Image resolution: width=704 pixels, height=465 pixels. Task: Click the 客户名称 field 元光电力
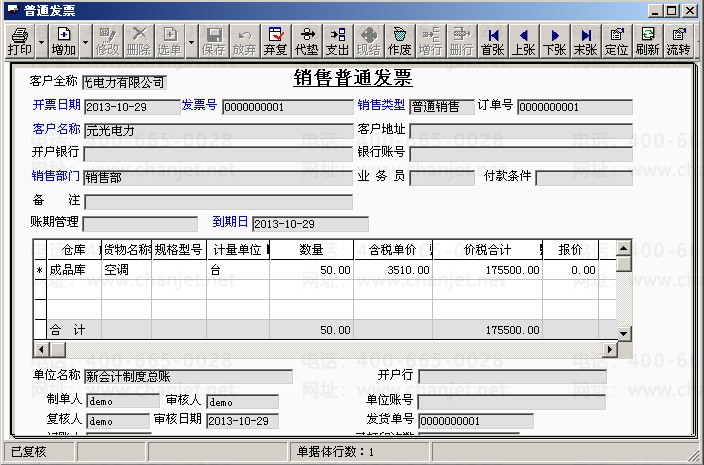(218, 131)
